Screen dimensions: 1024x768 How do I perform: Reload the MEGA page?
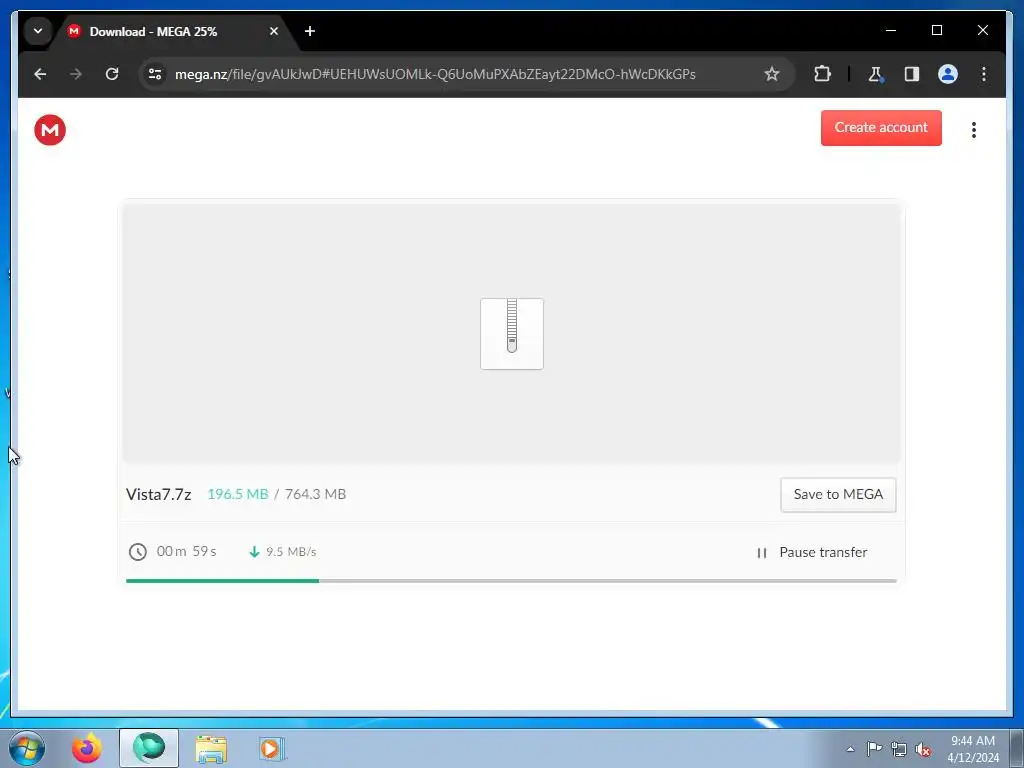click(112, 74)
